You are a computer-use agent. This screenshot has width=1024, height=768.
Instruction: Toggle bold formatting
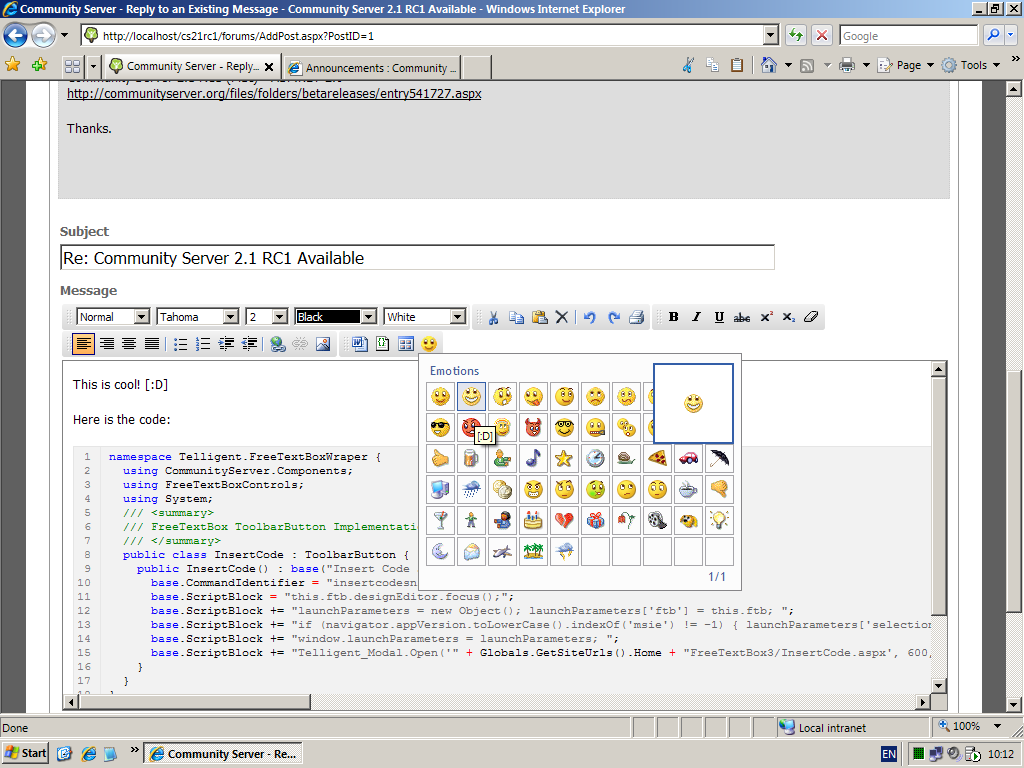[x=673, y=317]
